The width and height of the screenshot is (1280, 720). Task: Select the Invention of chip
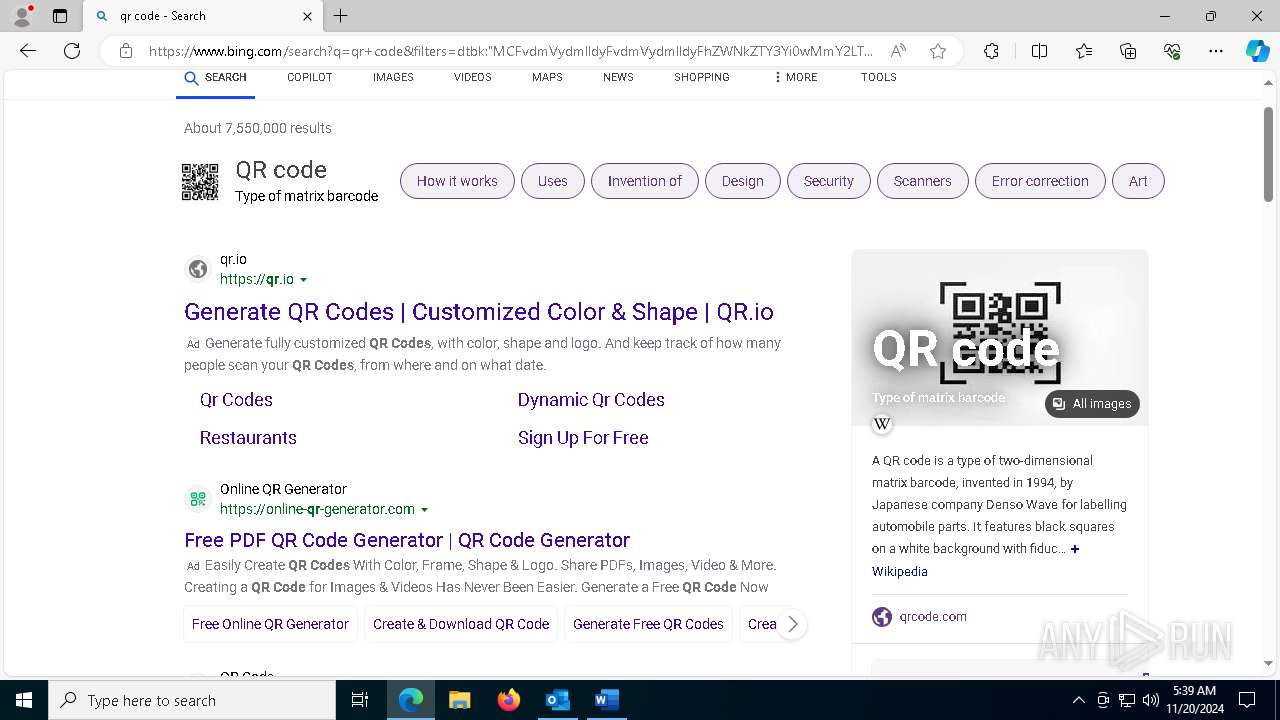645,181
